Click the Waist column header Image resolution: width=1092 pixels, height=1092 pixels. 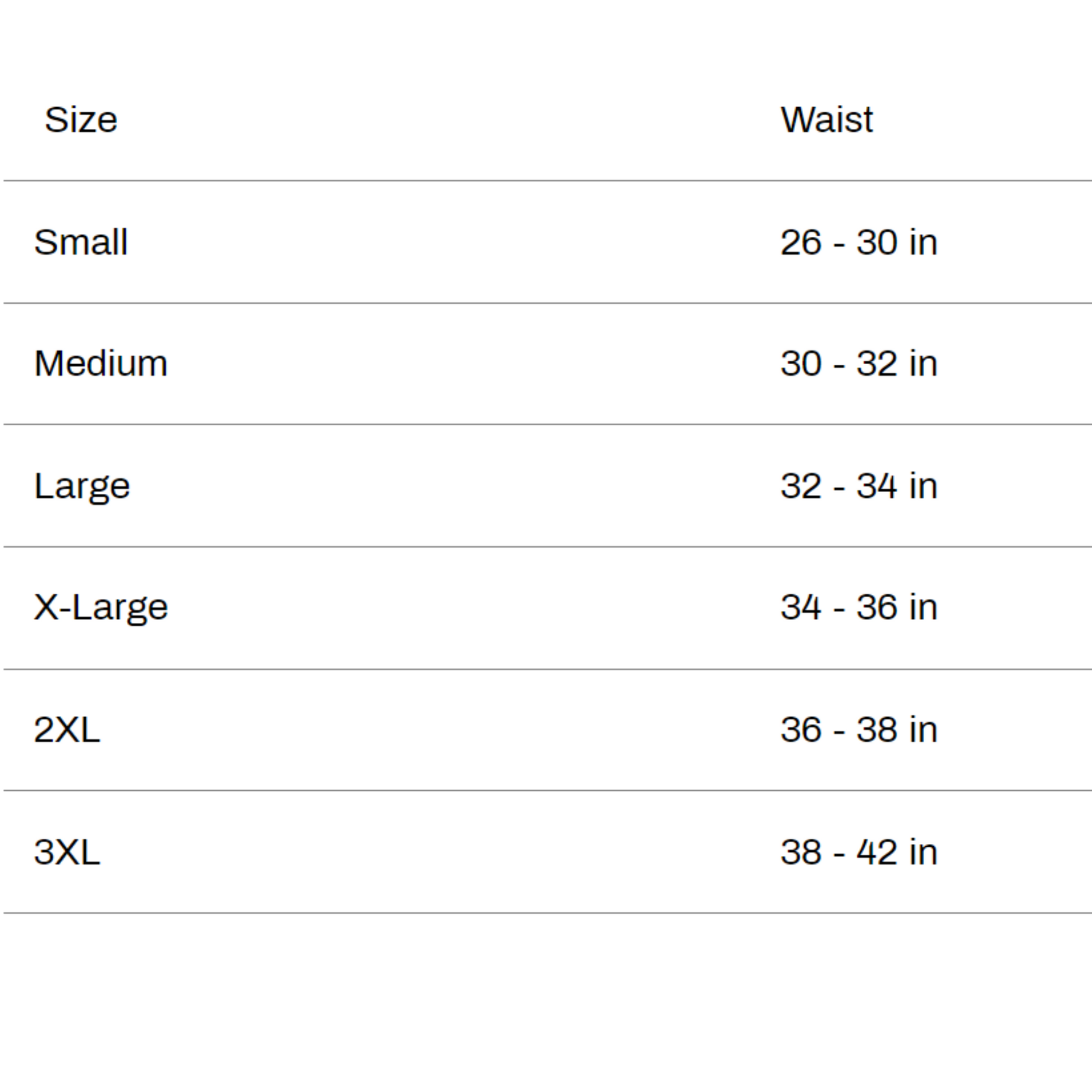click(x=827, y=120)
